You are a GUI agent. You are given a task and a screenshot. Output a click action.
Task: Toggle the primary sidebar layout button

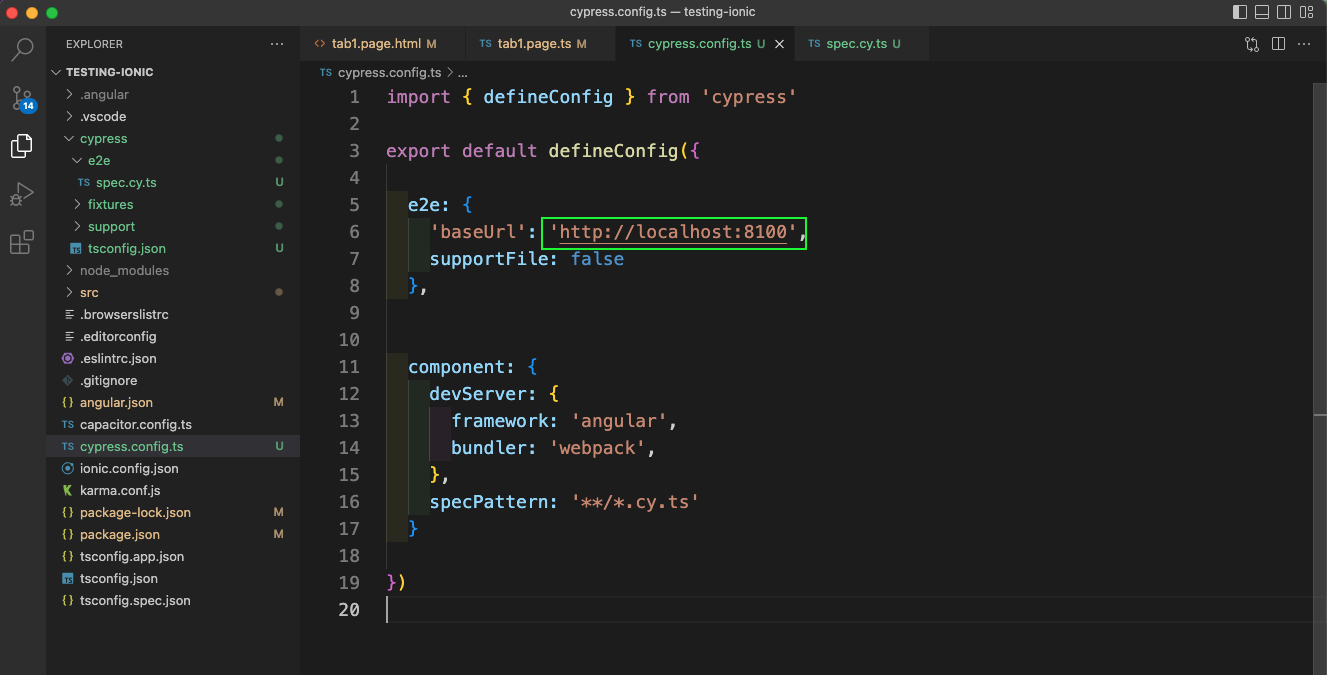click(x=1240, y=13)
